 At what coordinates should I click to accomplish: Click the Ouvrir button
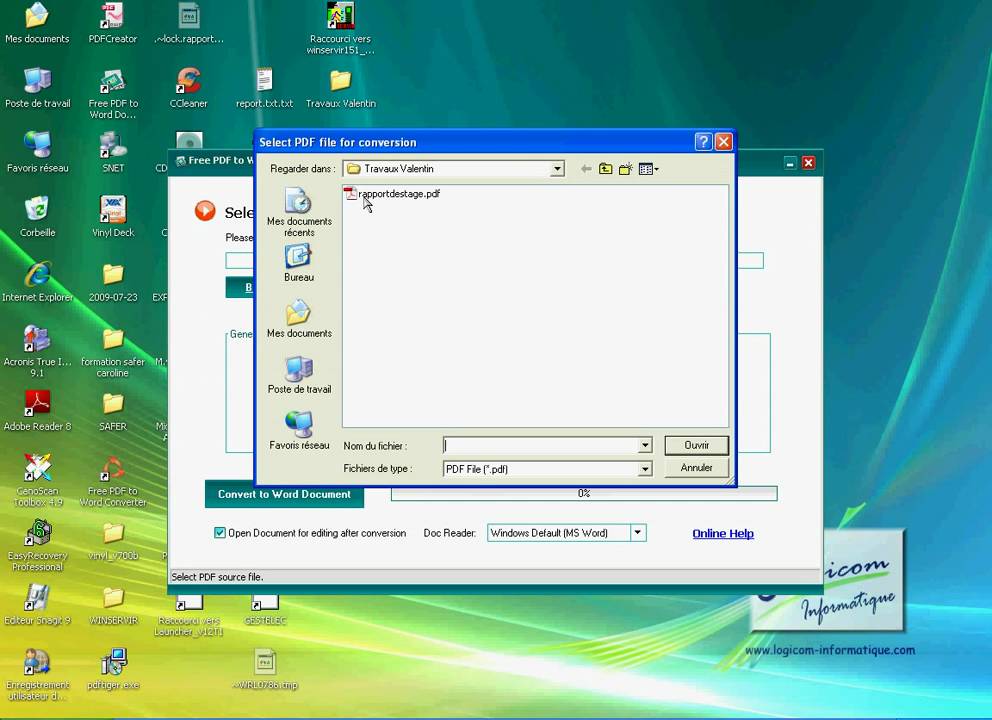click(x=697, y=445)
